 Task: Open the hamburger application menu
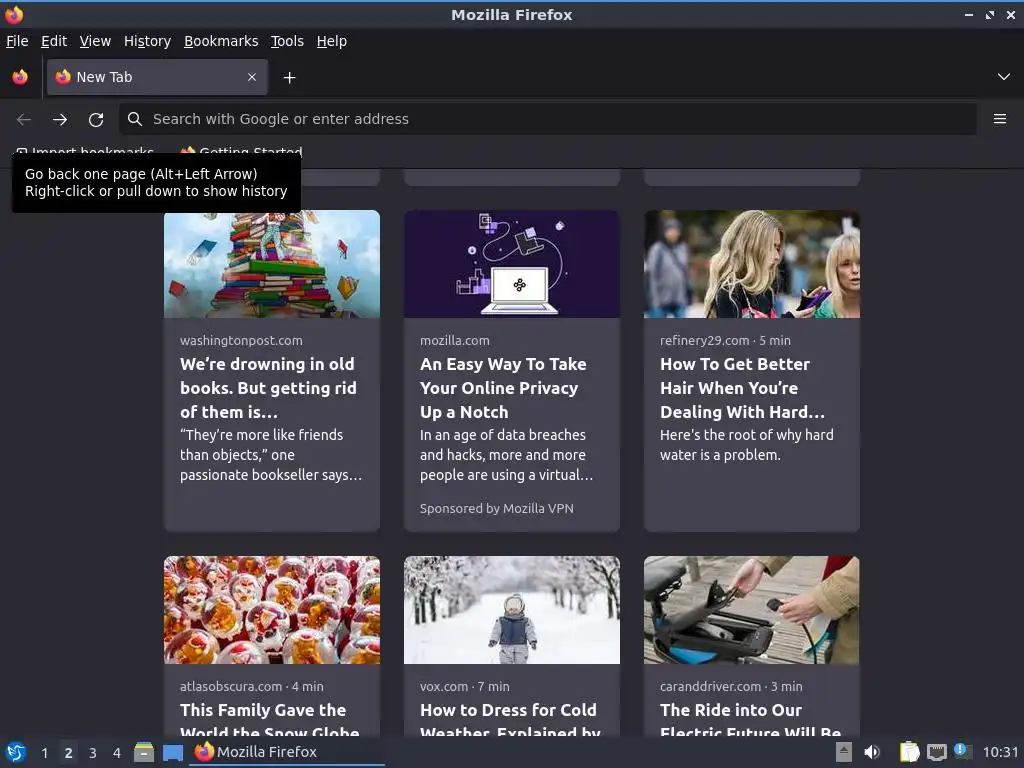click(x=999, y=119)
